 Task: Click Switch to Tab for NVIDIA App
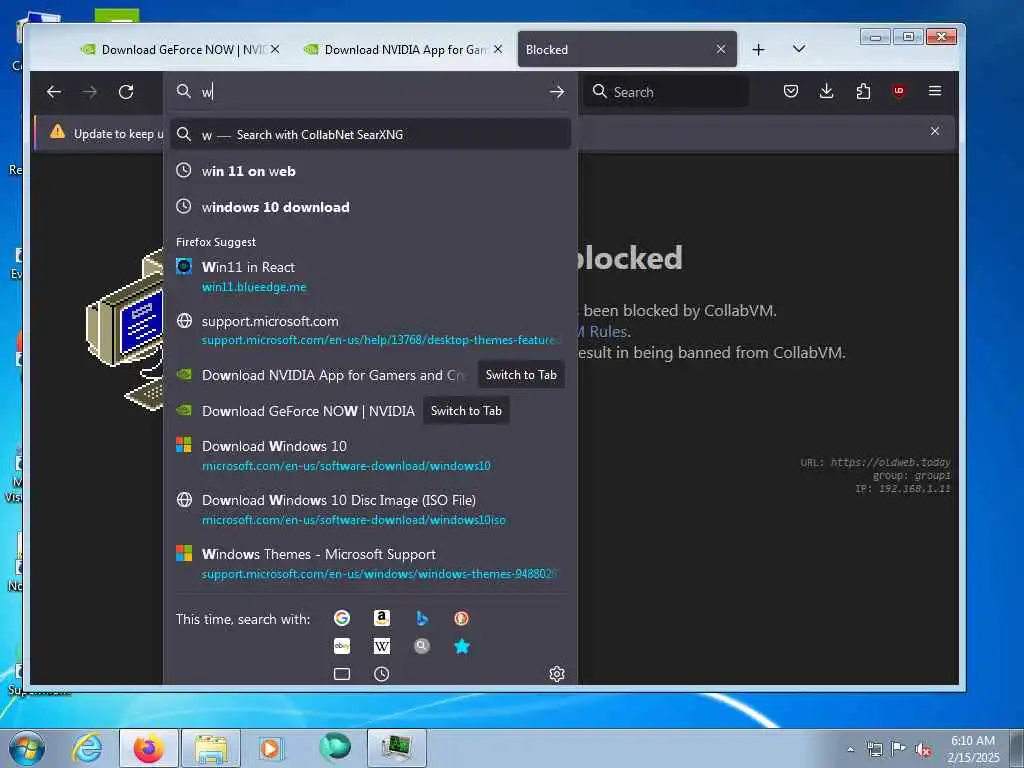click(521, 375)
